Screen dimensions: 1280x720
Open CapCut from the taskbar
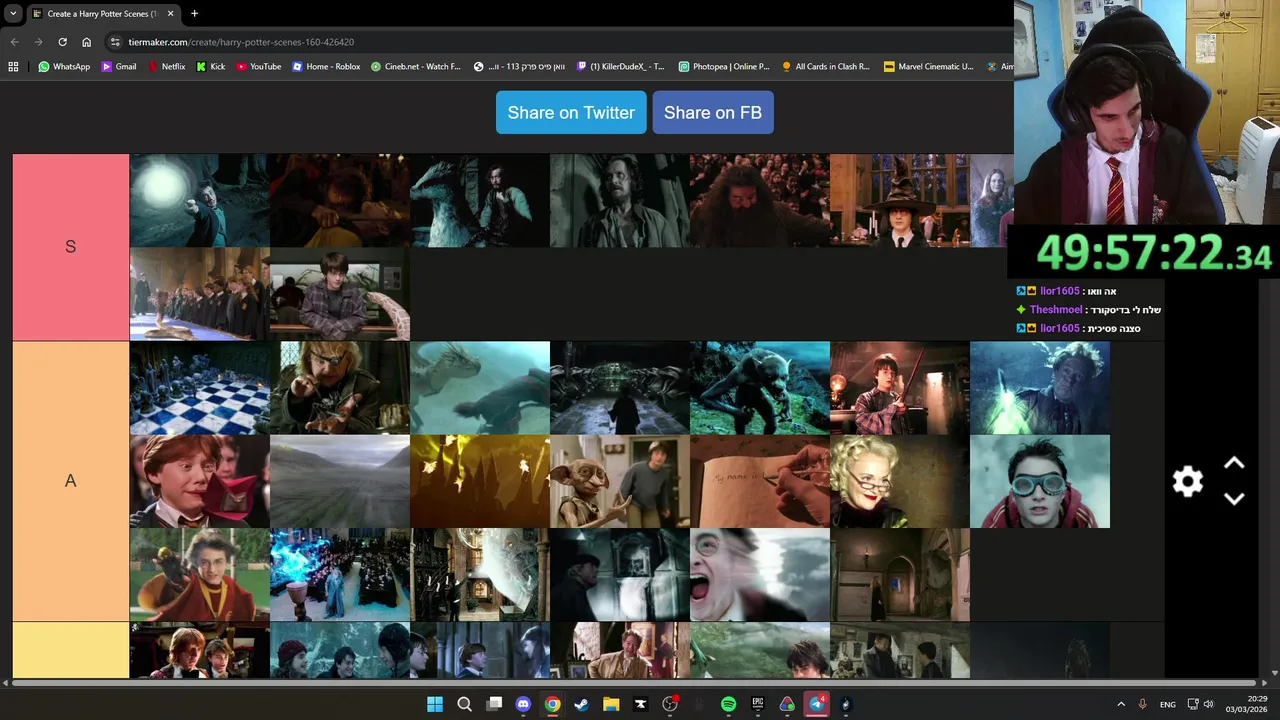(640, 704)
